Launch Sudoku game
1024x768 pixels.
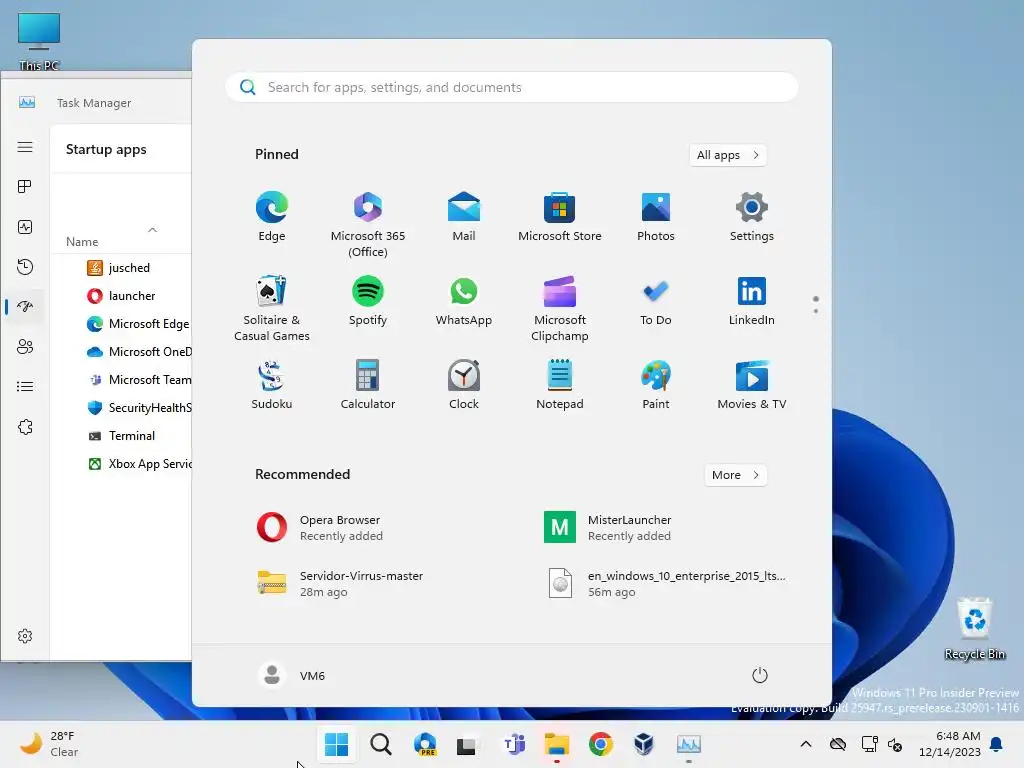point(272,385)
